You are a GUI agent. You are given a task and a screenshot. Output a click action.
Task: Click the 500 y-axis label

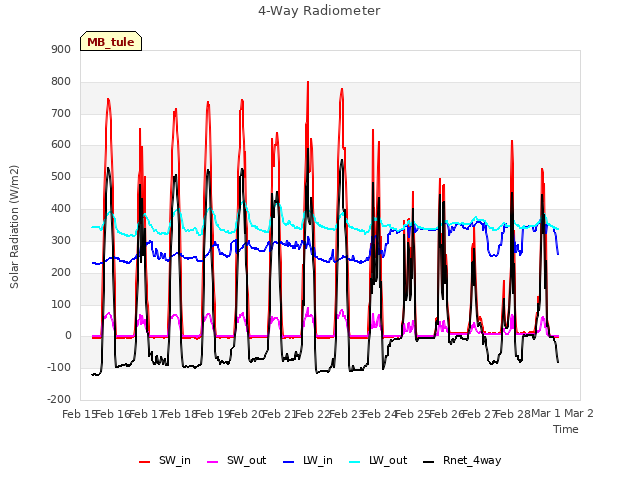pos(61,177)
